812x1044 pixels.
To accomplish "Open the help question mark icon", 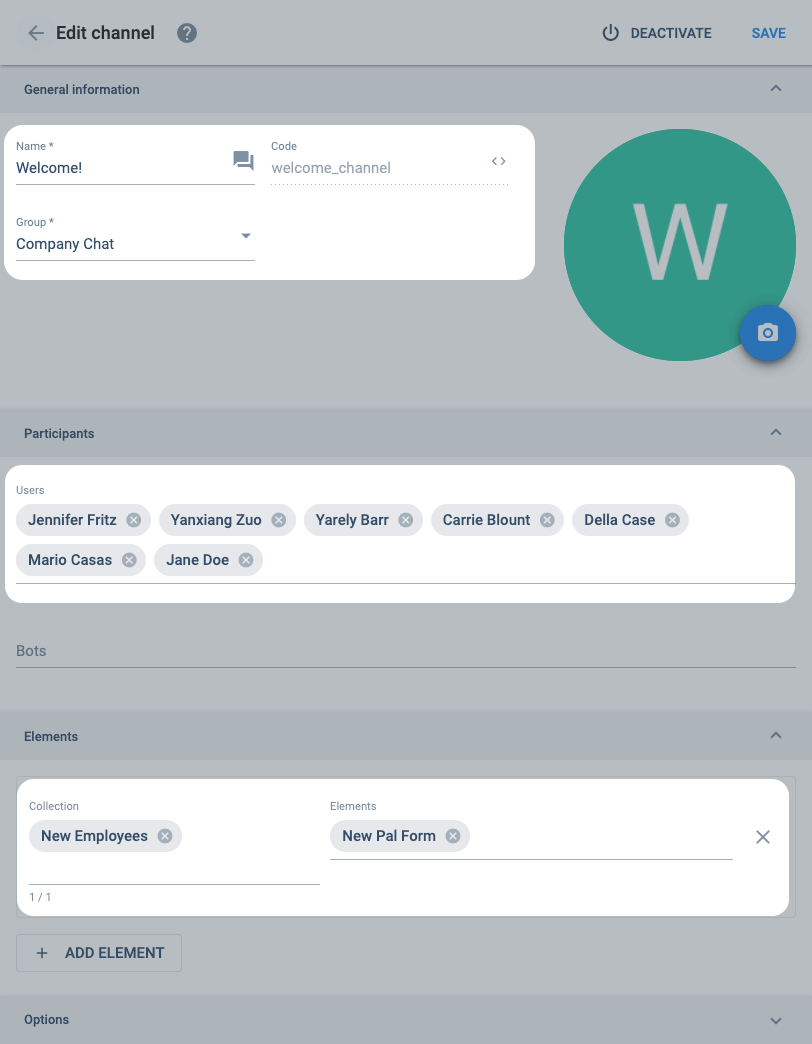I will coord(187,33).
